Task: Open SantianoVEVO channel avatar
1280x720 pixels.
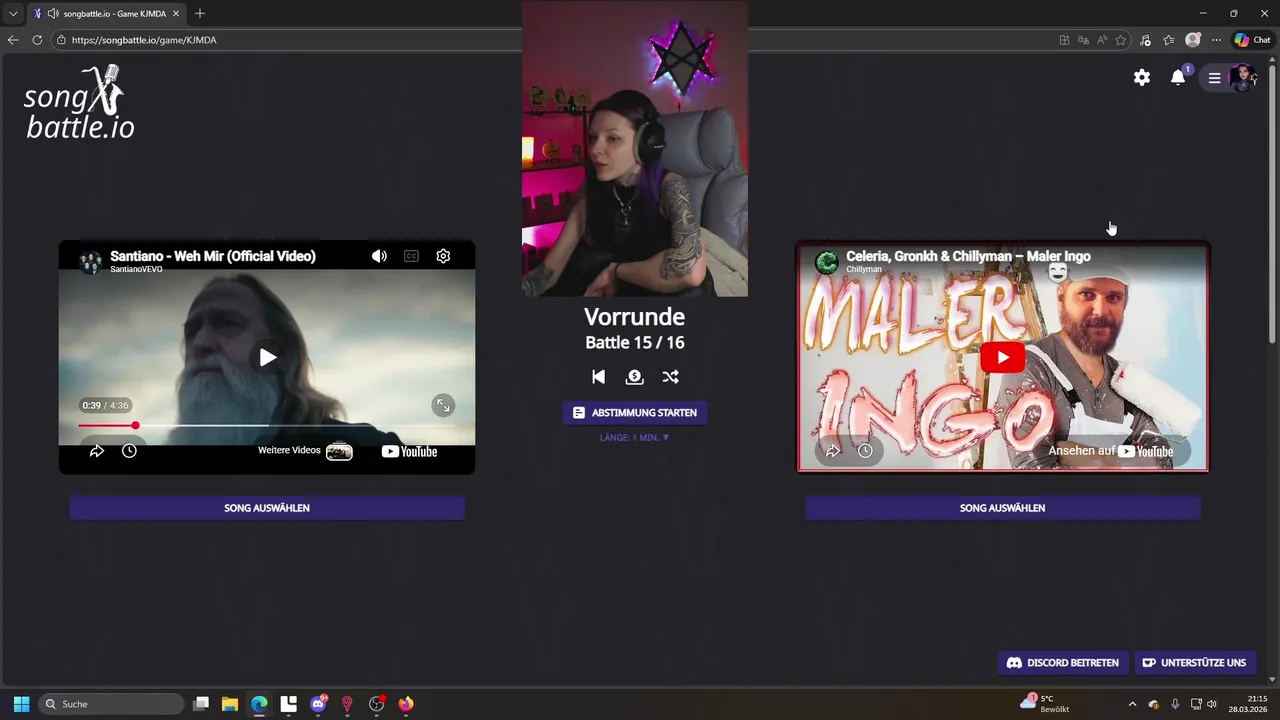Action: (91, 262)
